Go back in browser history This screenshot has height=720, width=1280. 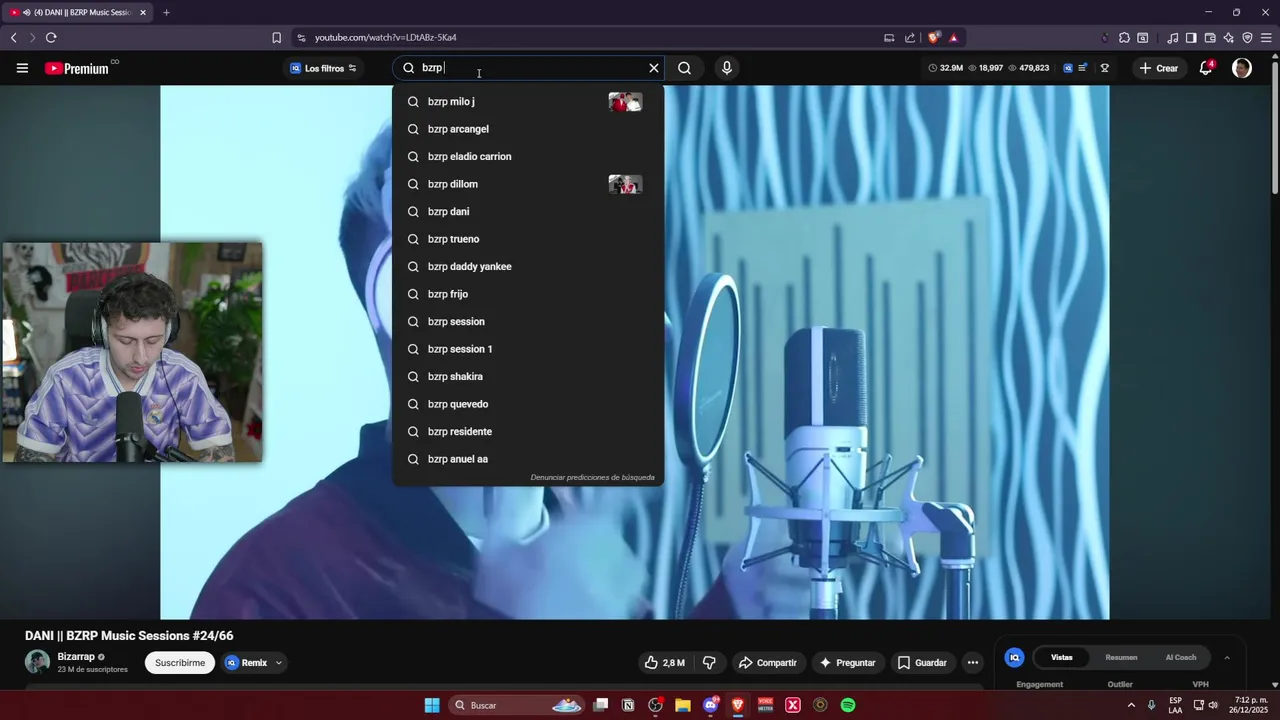(x=14, y=38)
